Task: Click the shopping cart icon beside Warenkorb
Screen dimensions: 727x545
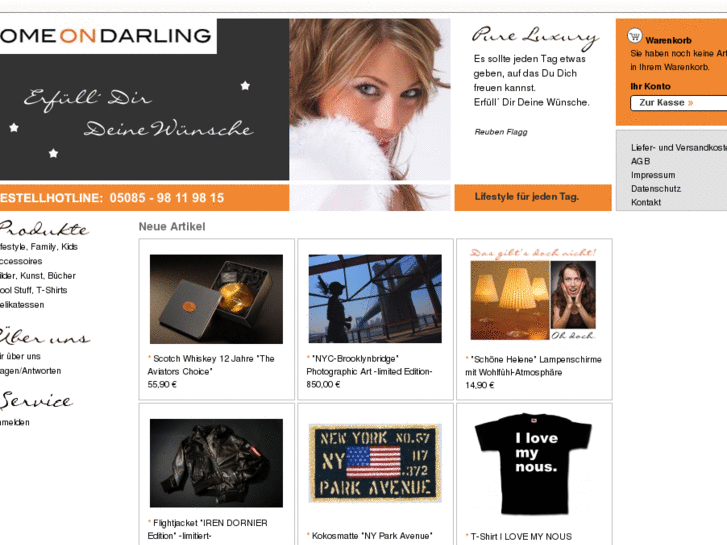Action: (634, 36)
